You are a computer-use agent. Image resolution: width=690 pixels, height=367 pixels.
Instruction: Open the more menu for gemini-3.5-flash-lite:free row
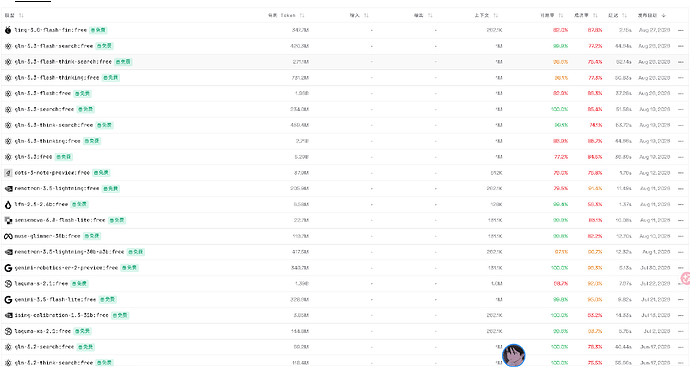coord(681,300)
